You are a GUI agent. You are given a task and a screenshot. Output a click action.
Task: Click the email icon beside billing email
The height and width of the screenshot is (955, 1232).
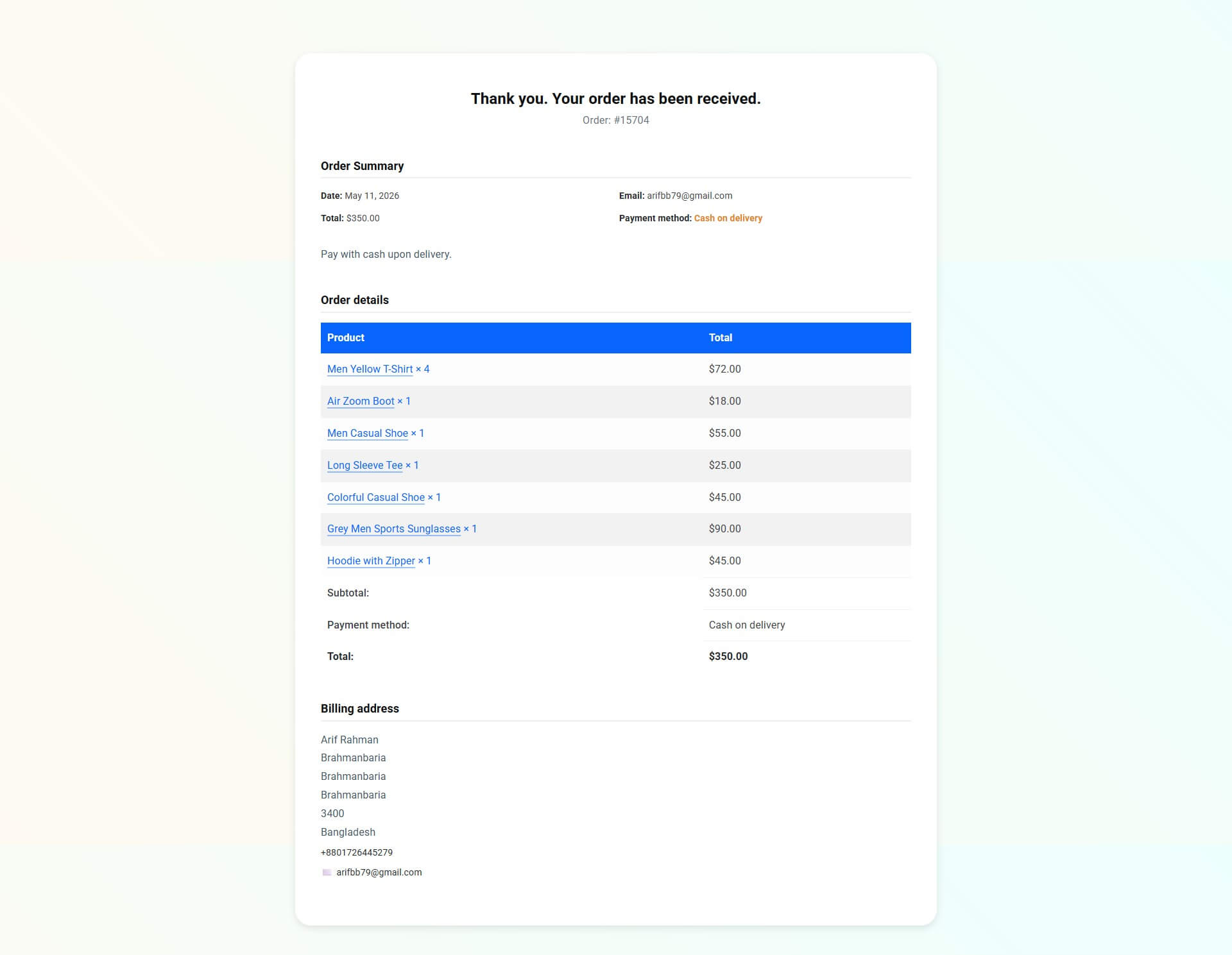click(327, 872)
